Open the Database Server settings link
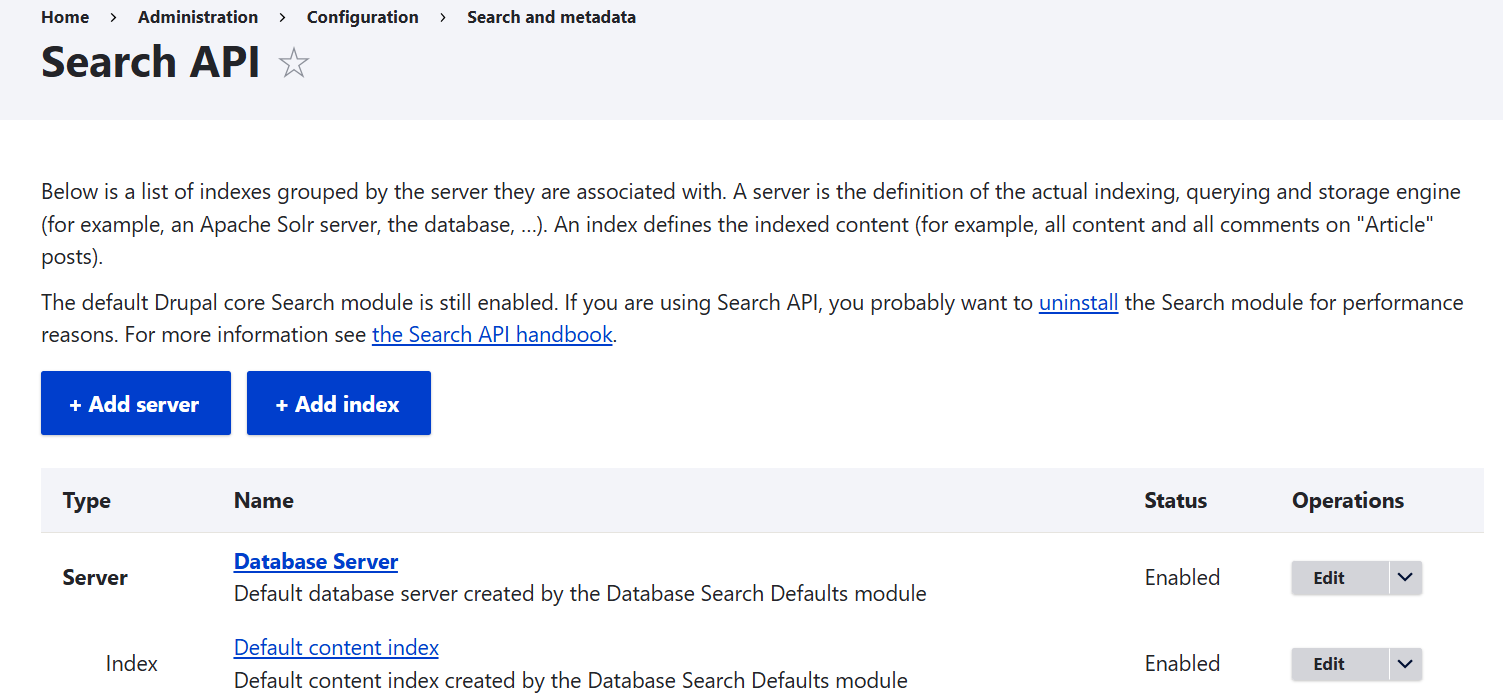This screenshot has height=693, width=1503. click(315, 561)
